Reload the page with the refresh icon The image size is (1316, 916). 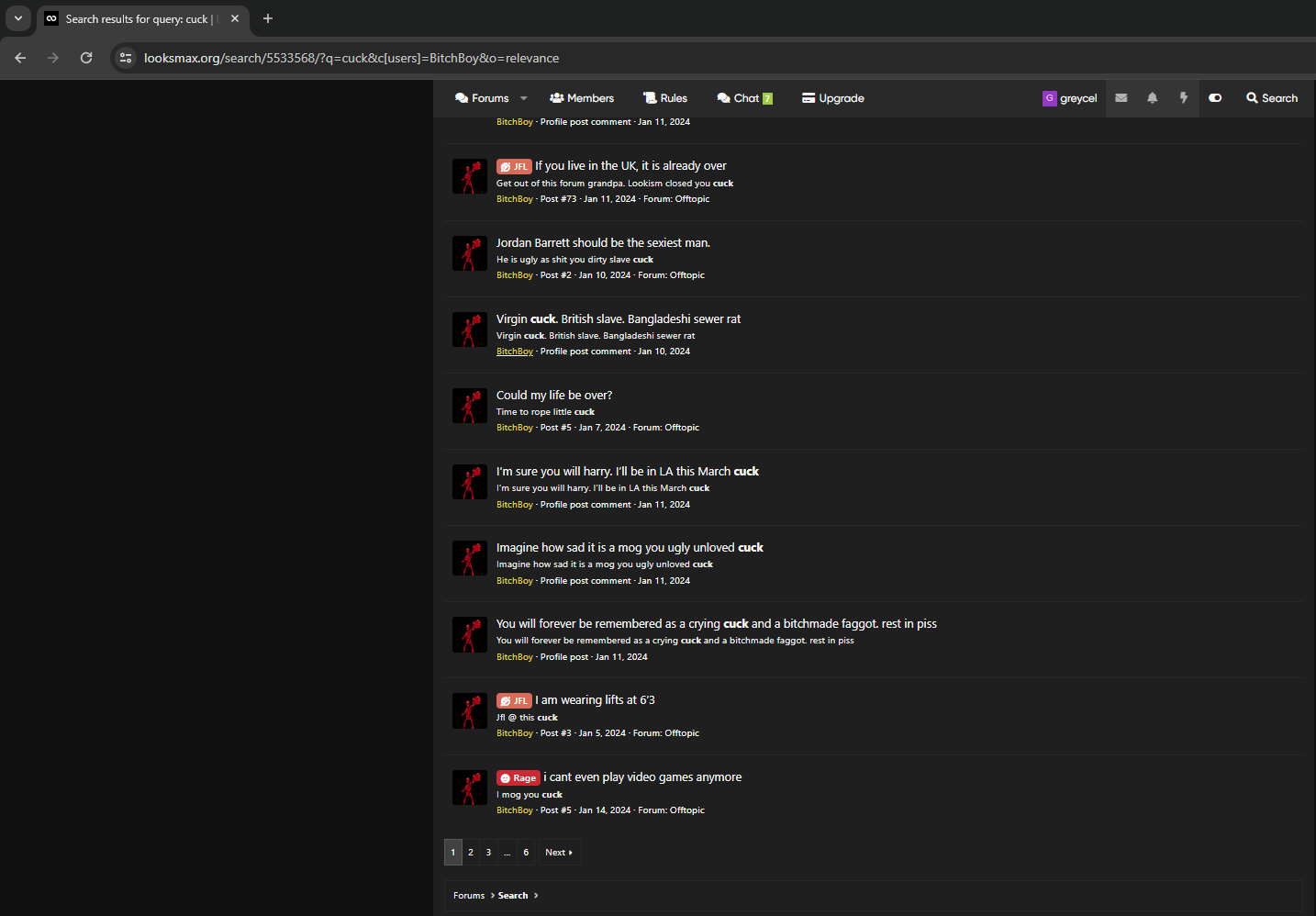[x=86, y=58]
